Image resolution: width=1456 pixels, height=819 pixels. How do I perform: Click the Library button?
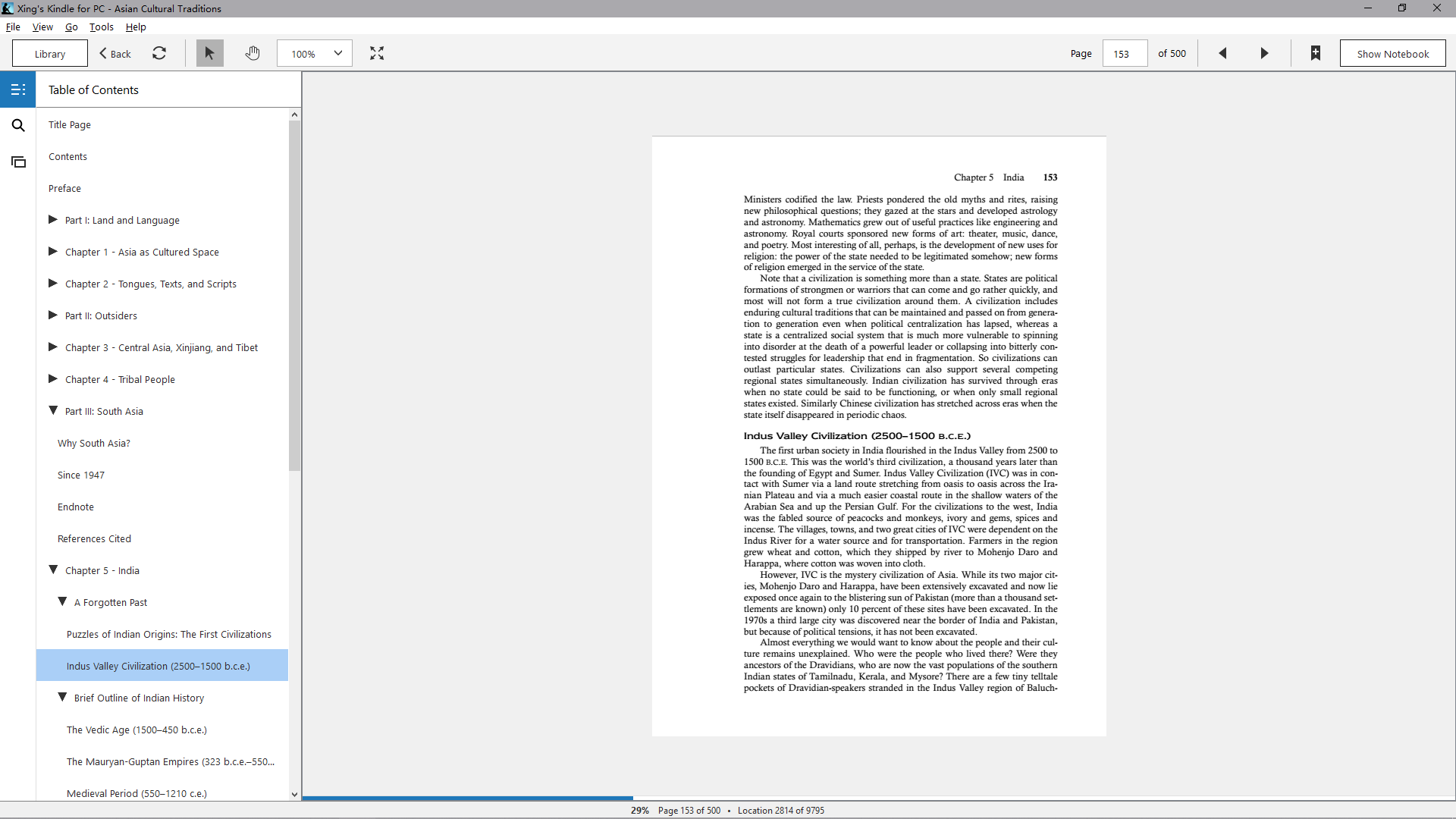(x=50, y=54)
